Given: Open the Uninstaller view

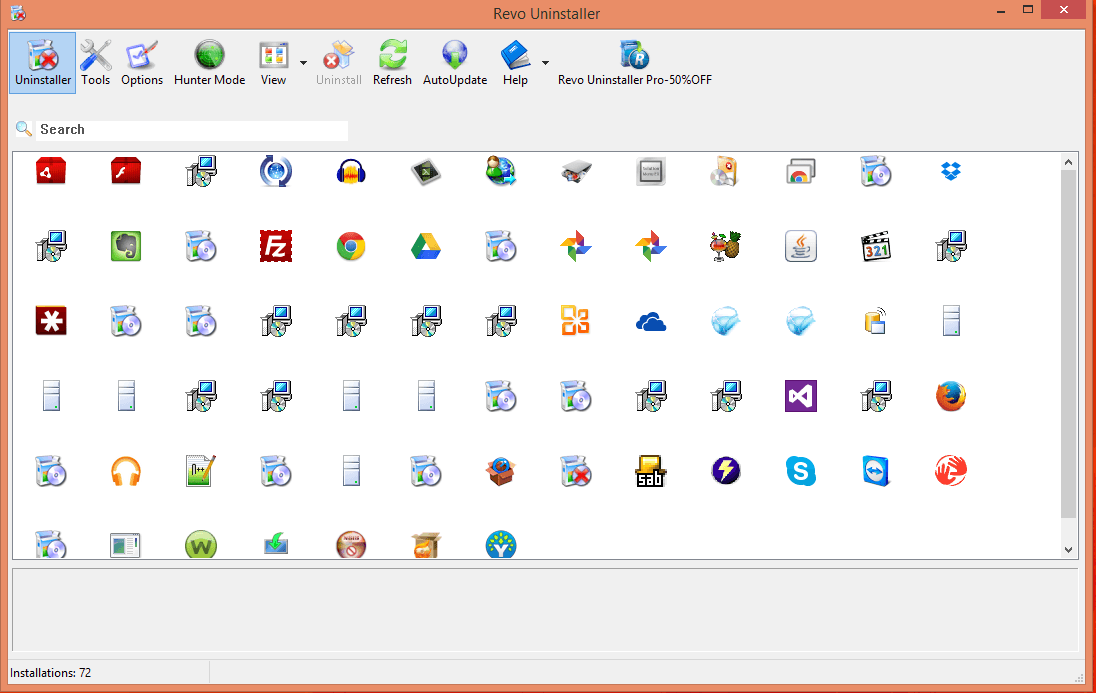Looking at the screenshot, I should [43, 63].
